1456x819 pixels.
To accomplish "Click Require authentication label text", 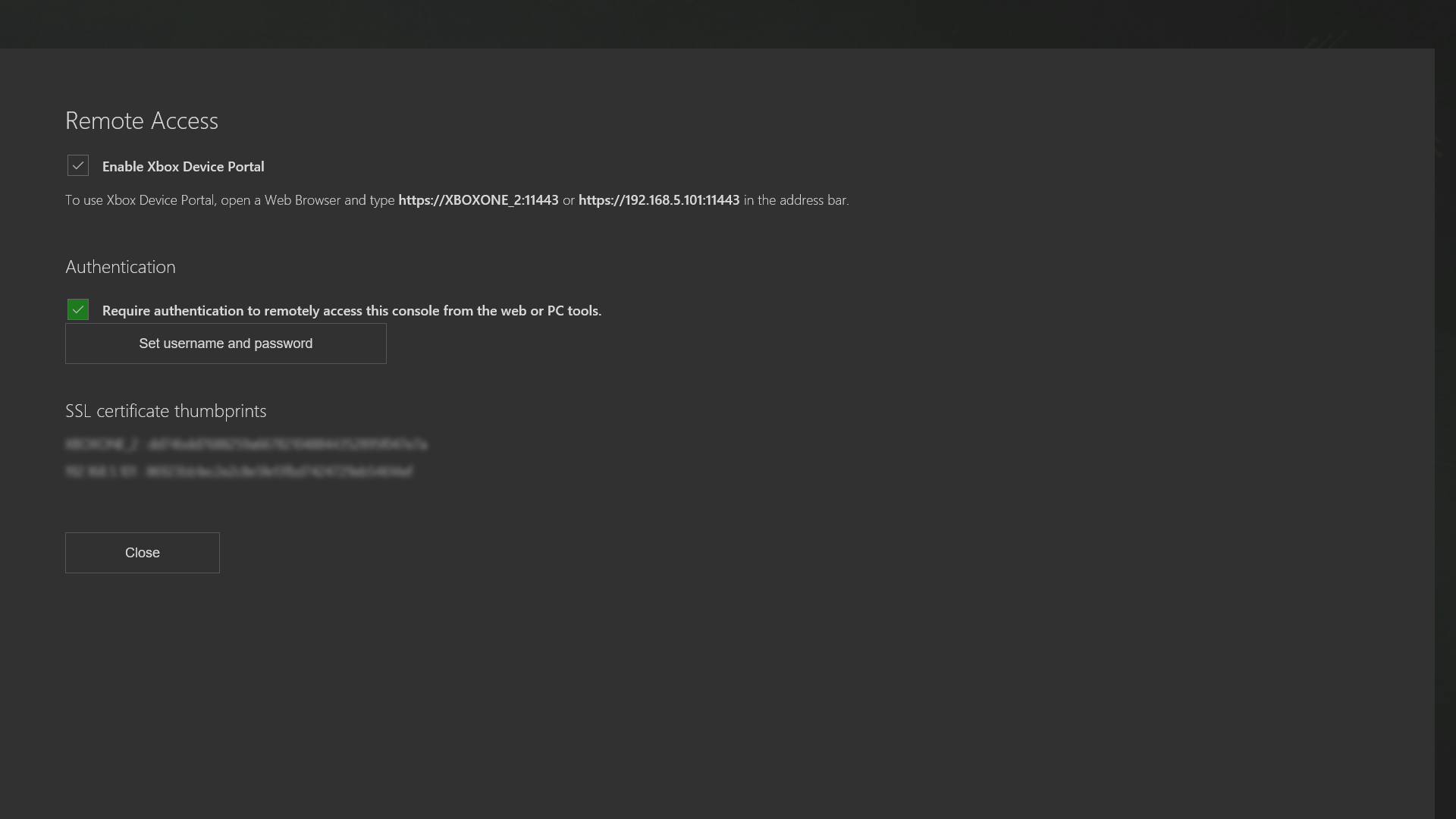I will click(x=352, y=311).
